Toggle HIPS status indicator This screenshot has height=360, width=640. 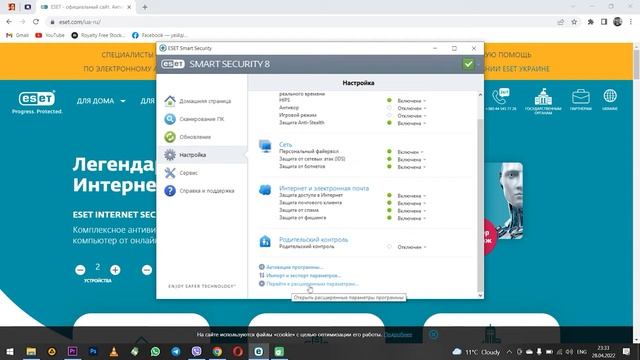pyautogui.click(x=389, y=100)
